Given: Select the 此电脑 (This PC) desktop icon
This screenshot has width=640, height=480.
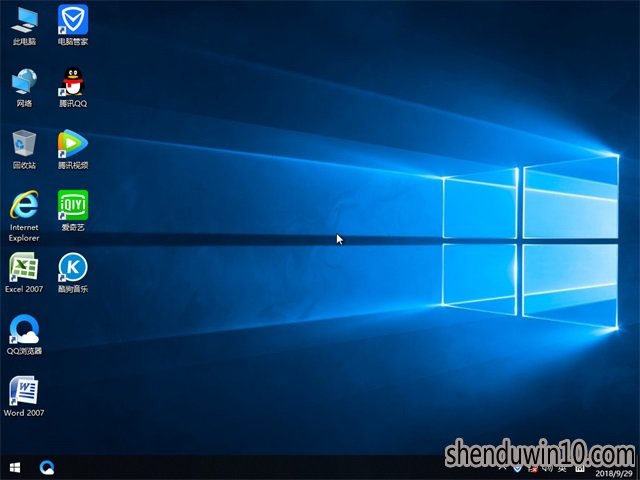Looking at the screenshot, I should (24, 25).
